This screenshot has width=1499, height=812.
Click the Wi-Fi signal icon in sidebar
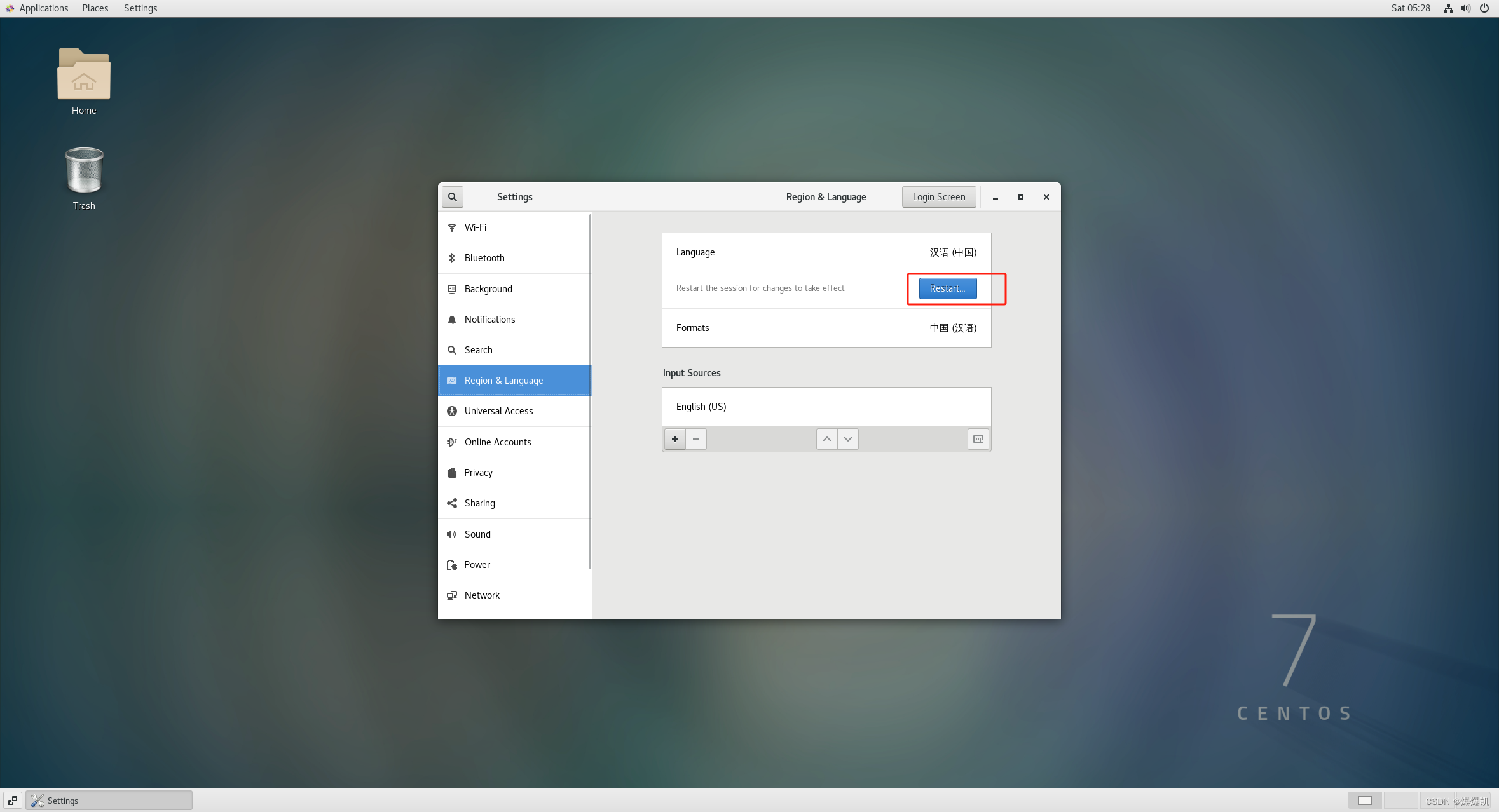coord(452,227)
